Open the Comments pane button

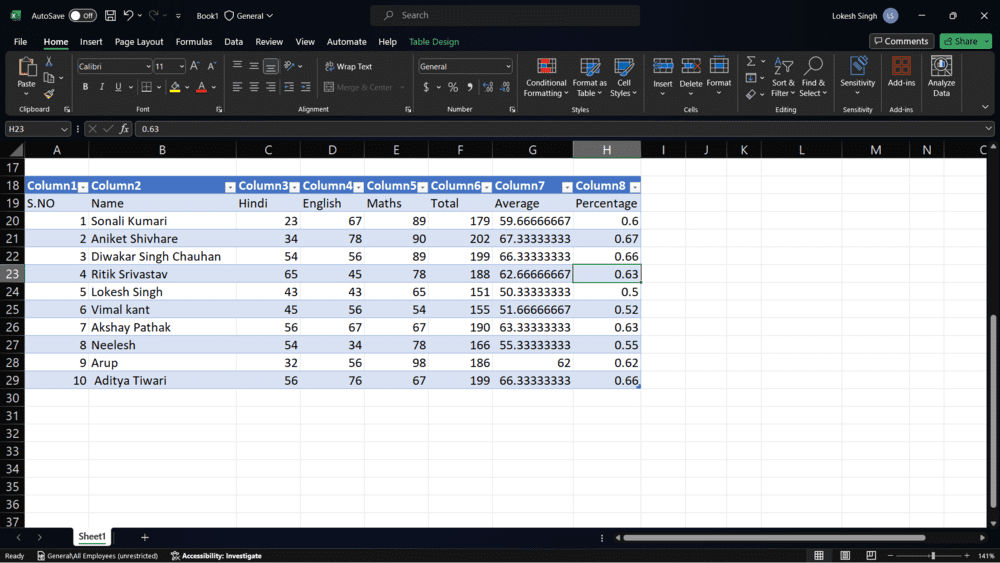[x=901, y=41]
